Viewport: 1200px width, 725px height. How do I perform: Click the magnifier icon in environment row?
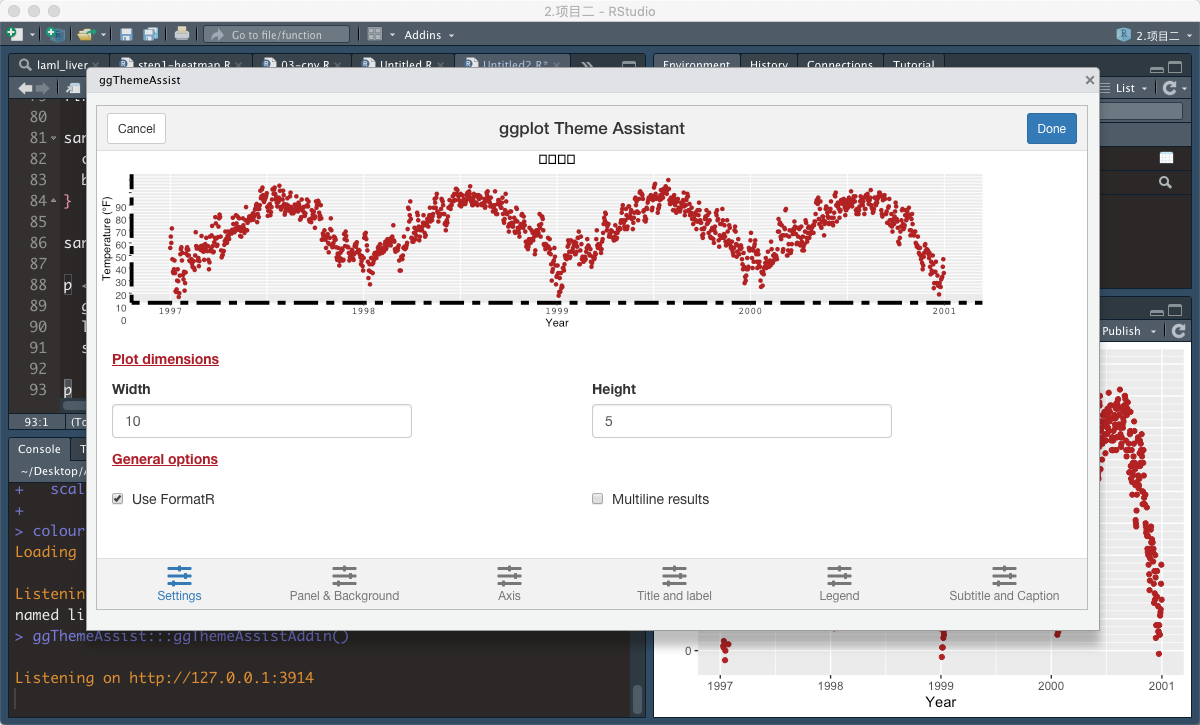(x=1165, y=183)
